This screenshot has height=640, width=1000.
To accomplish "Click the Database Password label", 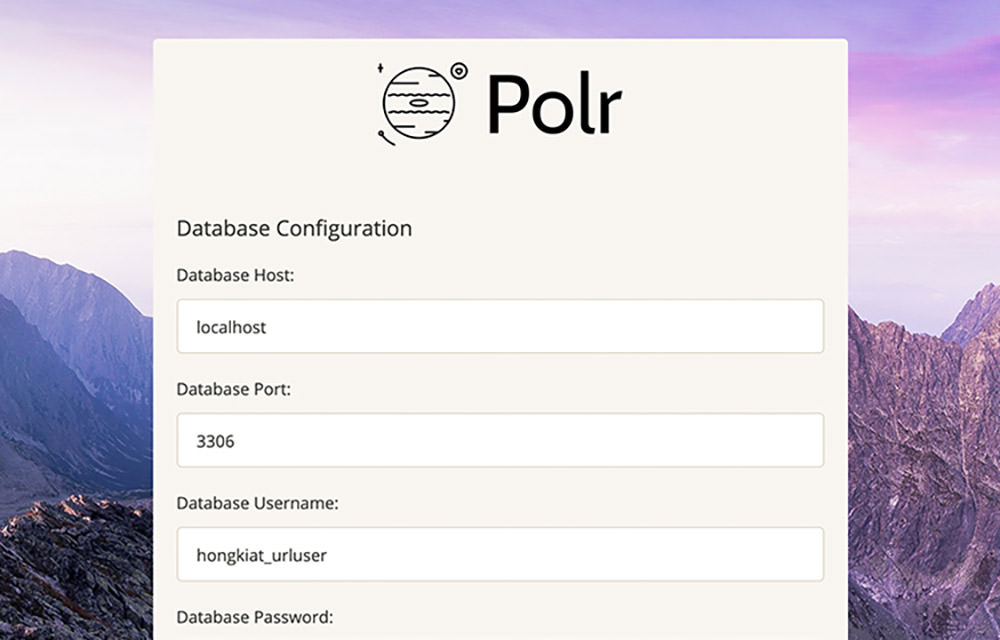I will click(255, 618).
